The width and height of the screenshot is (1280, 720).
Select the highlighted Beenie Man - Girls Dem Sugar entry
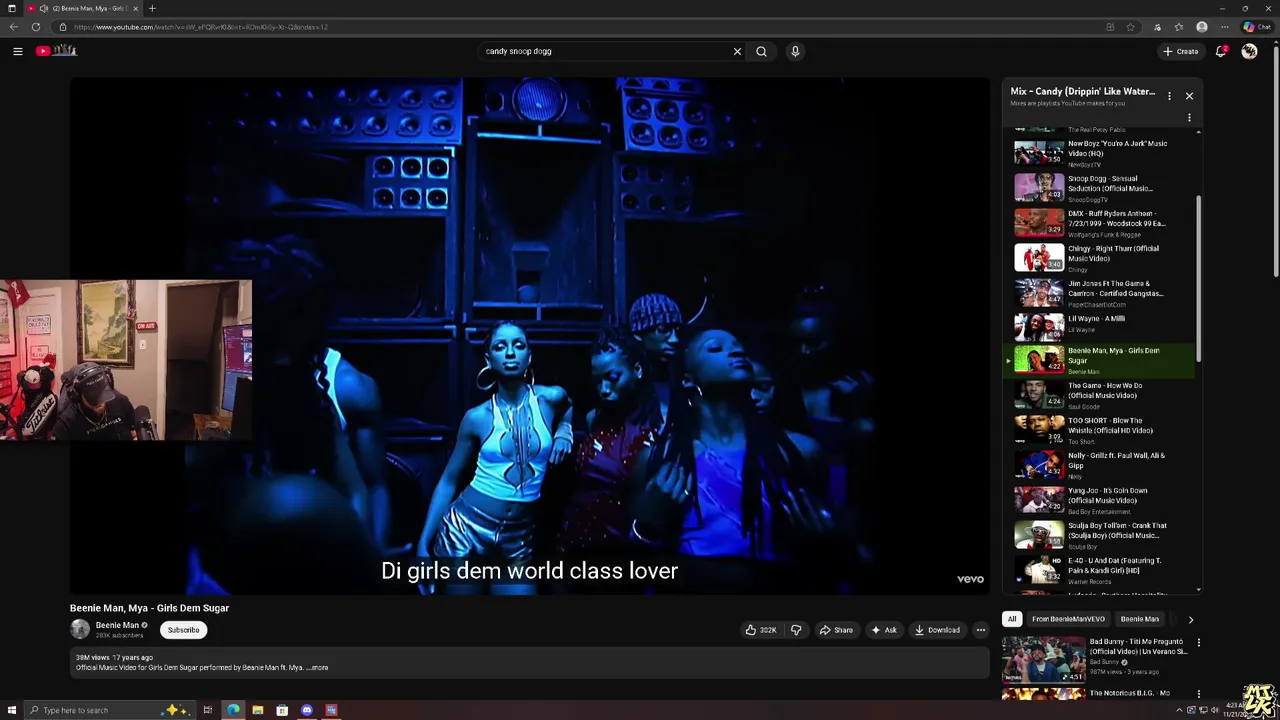[1100, 360]
